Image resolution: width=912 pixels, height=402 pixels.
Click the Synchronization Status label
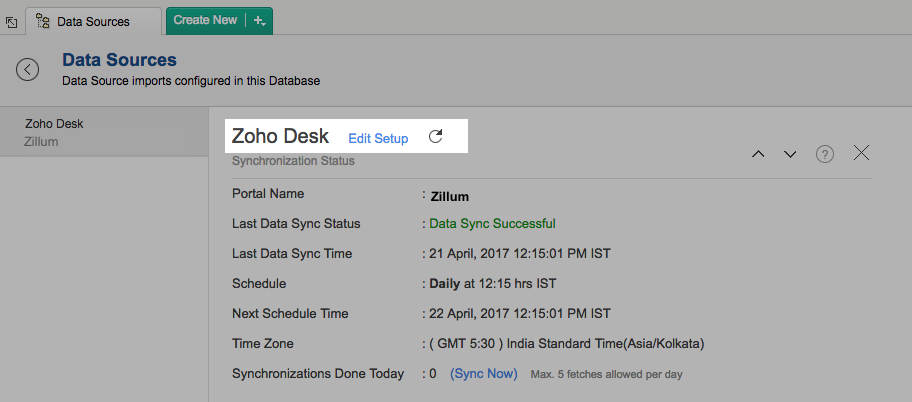click(x=293, y=160)
